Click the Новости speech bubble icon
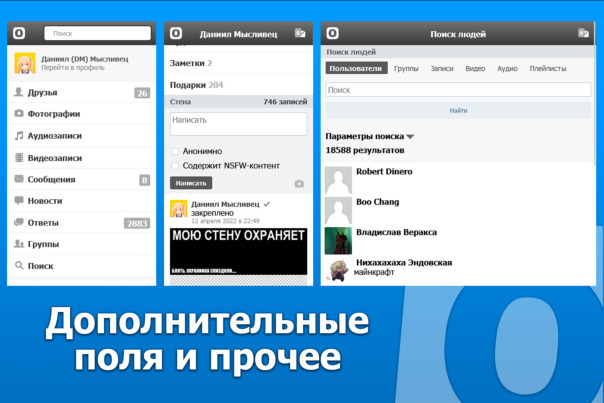Viewport: 604px width, 403px height. point(18,200)
